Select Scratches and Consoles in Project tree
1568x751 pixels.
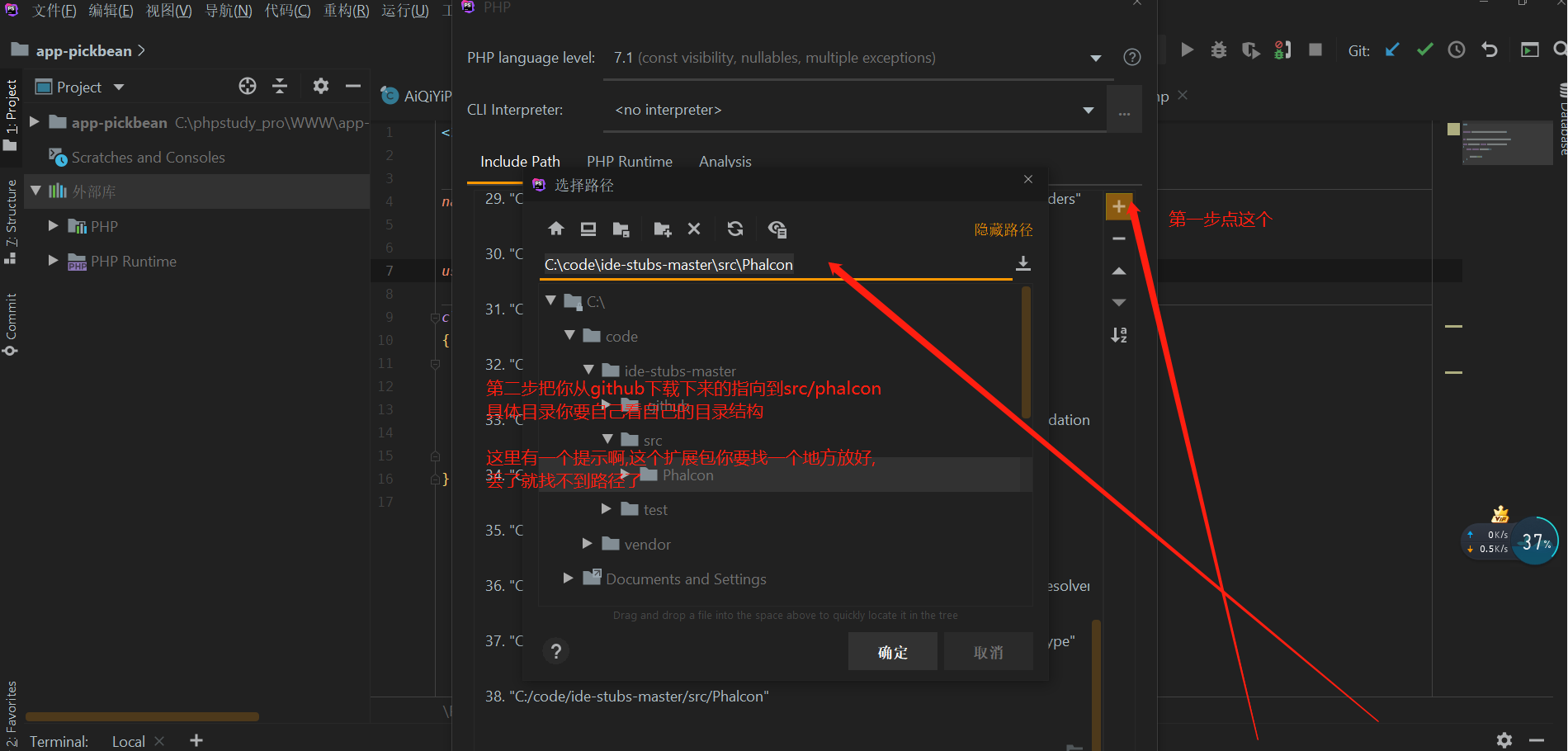tap(148, 157)
